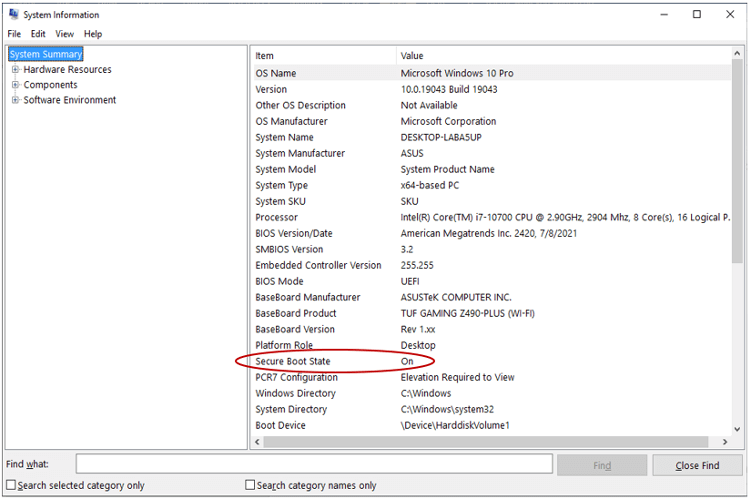This screenshot has height=499, width=752.
Task: Expand the Hardware Resources tree node
Action: [x=15, y=70]
